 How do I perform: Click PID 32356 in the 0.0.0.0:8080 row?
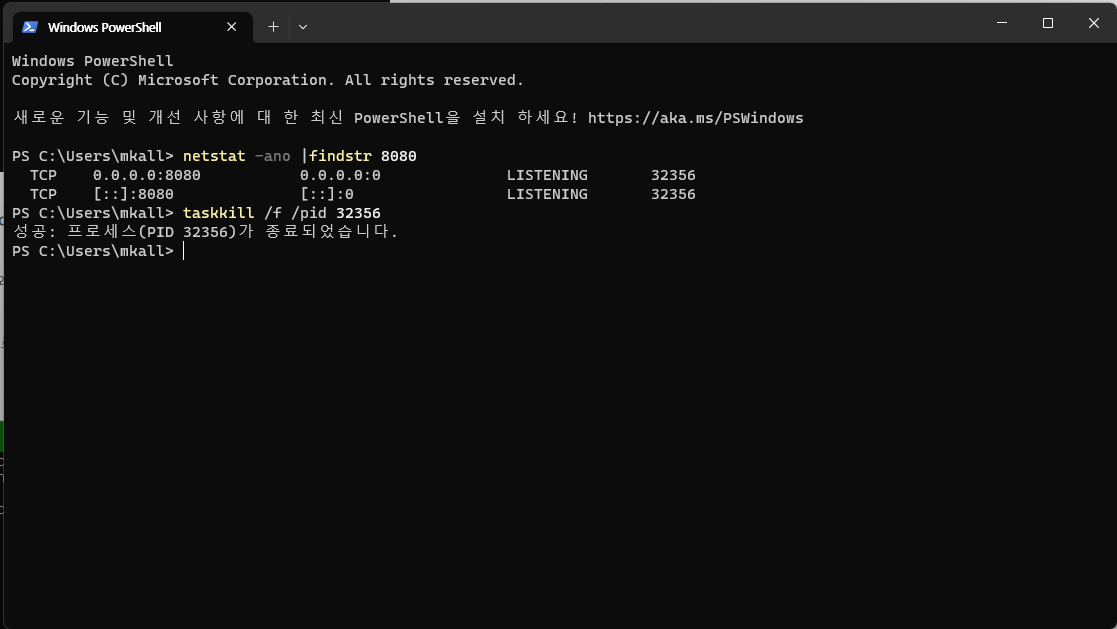click(x=673, y=175)
